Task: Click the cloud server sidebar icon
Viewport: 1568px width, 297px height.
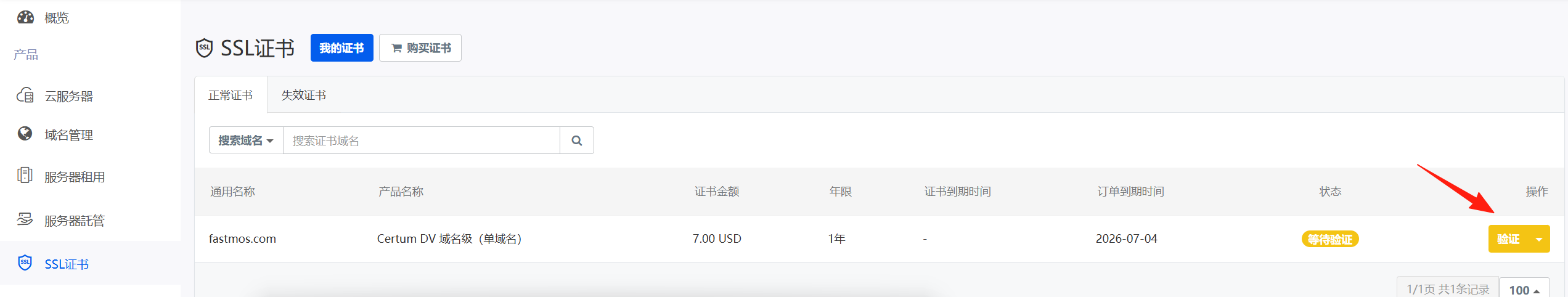Action: (25, 96)
